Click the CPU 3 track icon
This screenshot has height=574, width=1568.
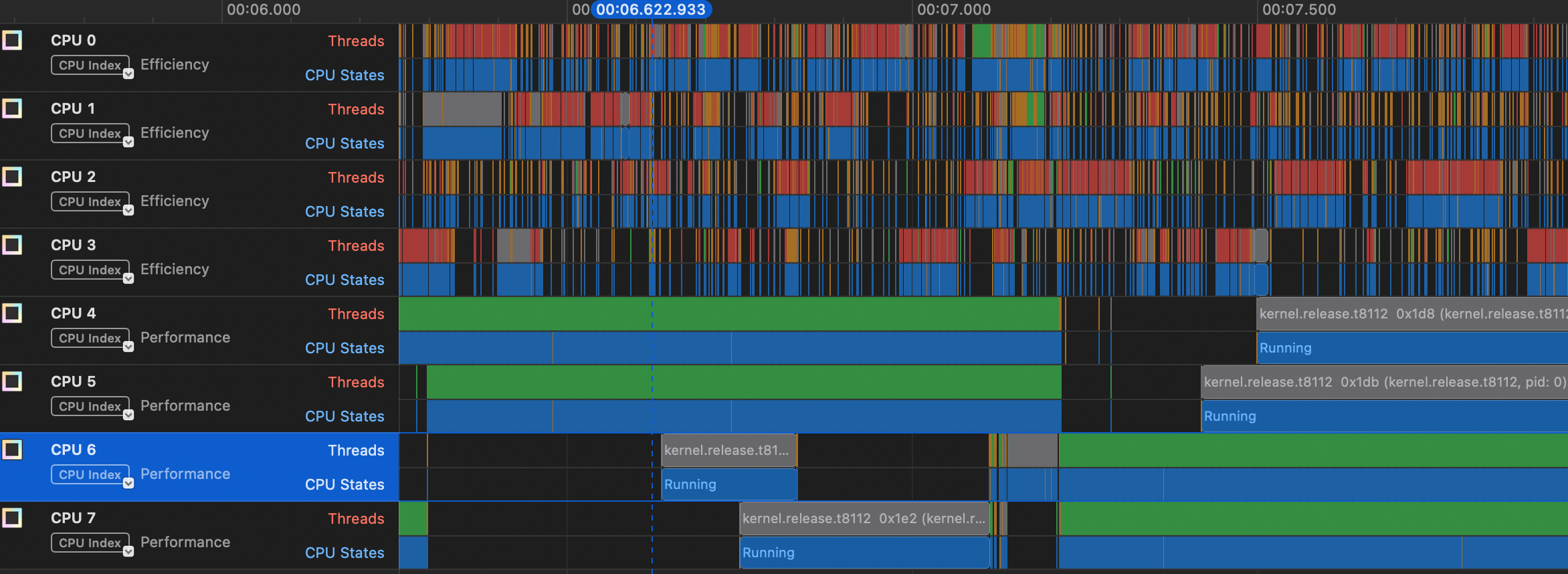click(x=12, y=245)
